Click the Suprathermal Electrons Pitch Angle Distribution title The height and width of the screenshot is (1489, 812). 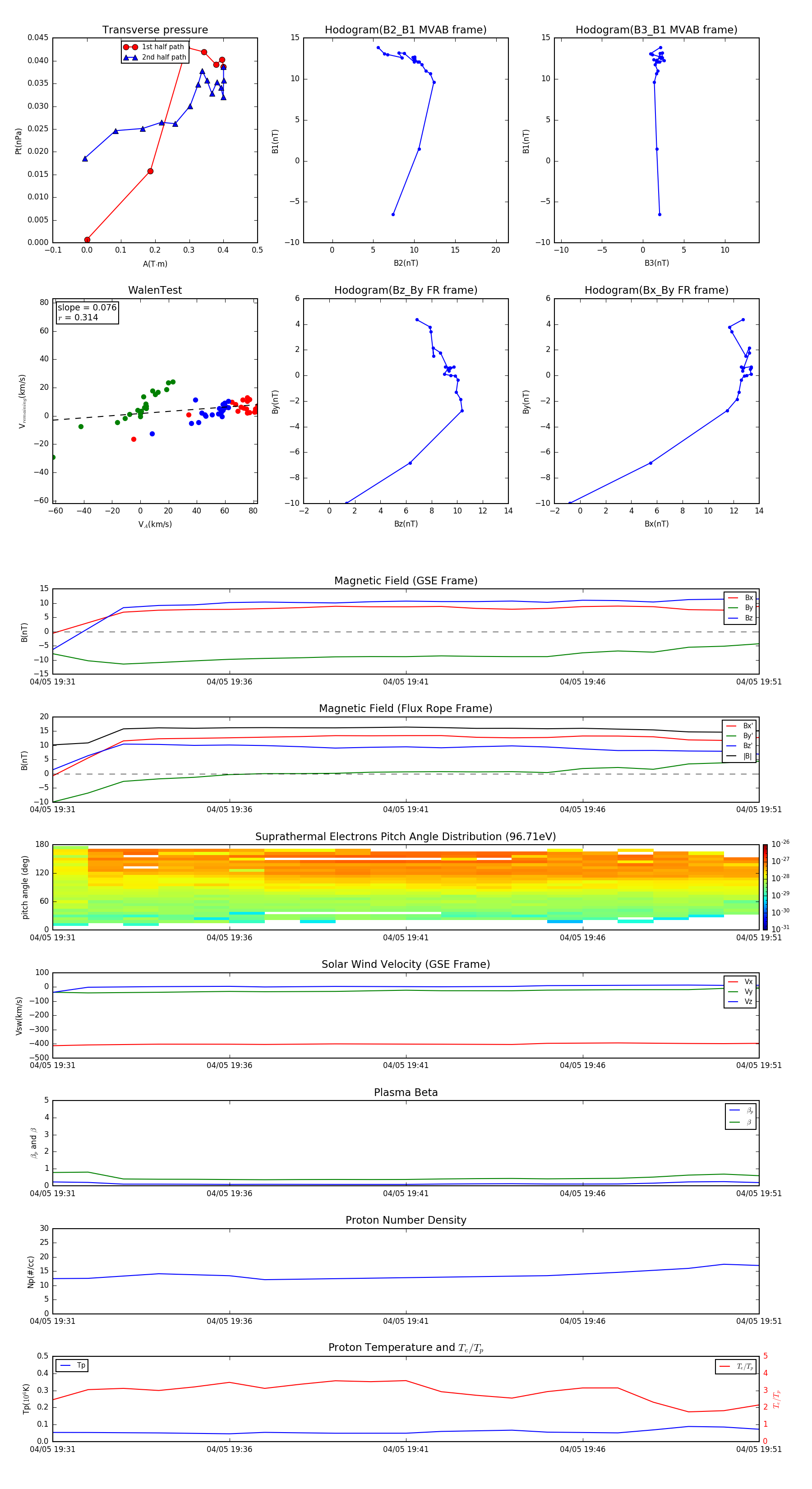[406, 837]
